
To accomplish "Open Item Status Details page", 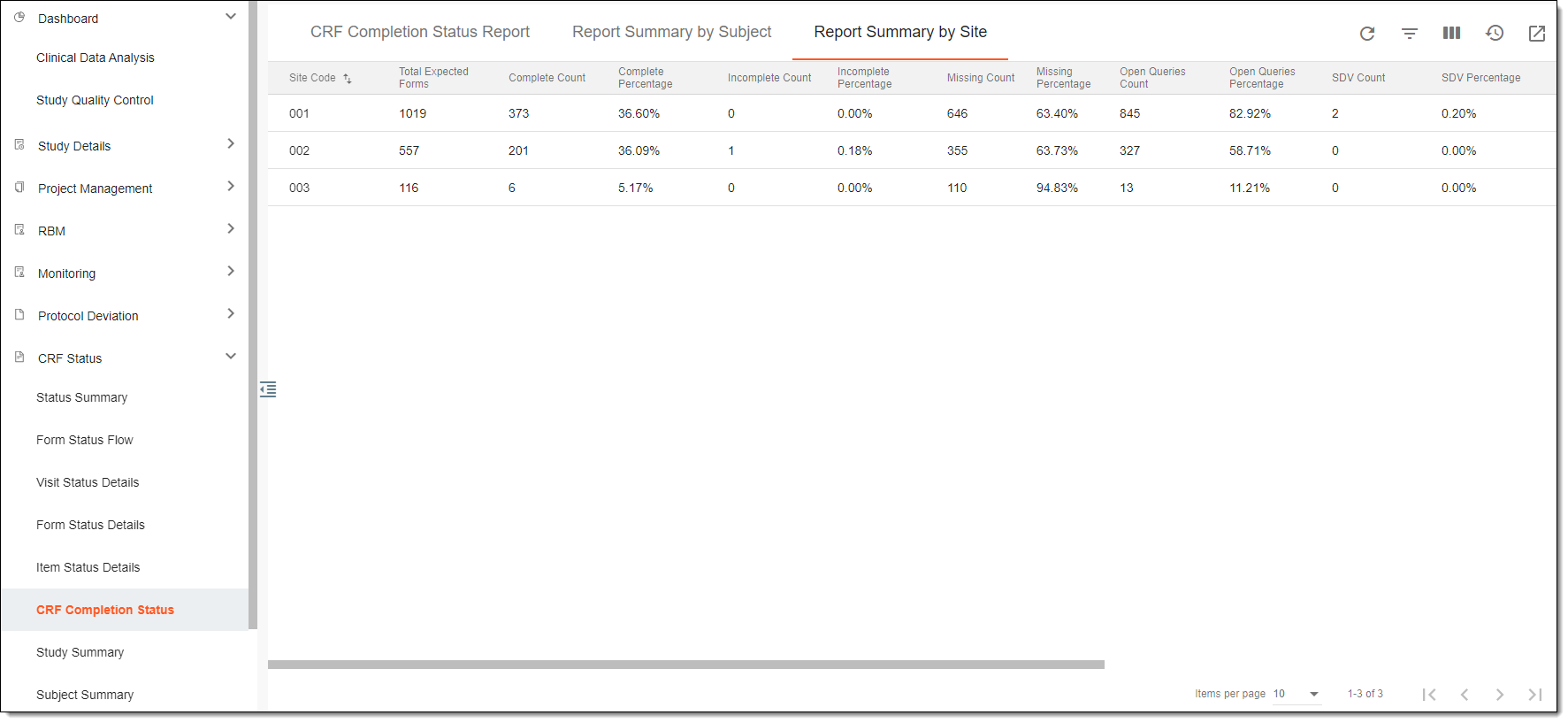I will (x=88, y=567).
